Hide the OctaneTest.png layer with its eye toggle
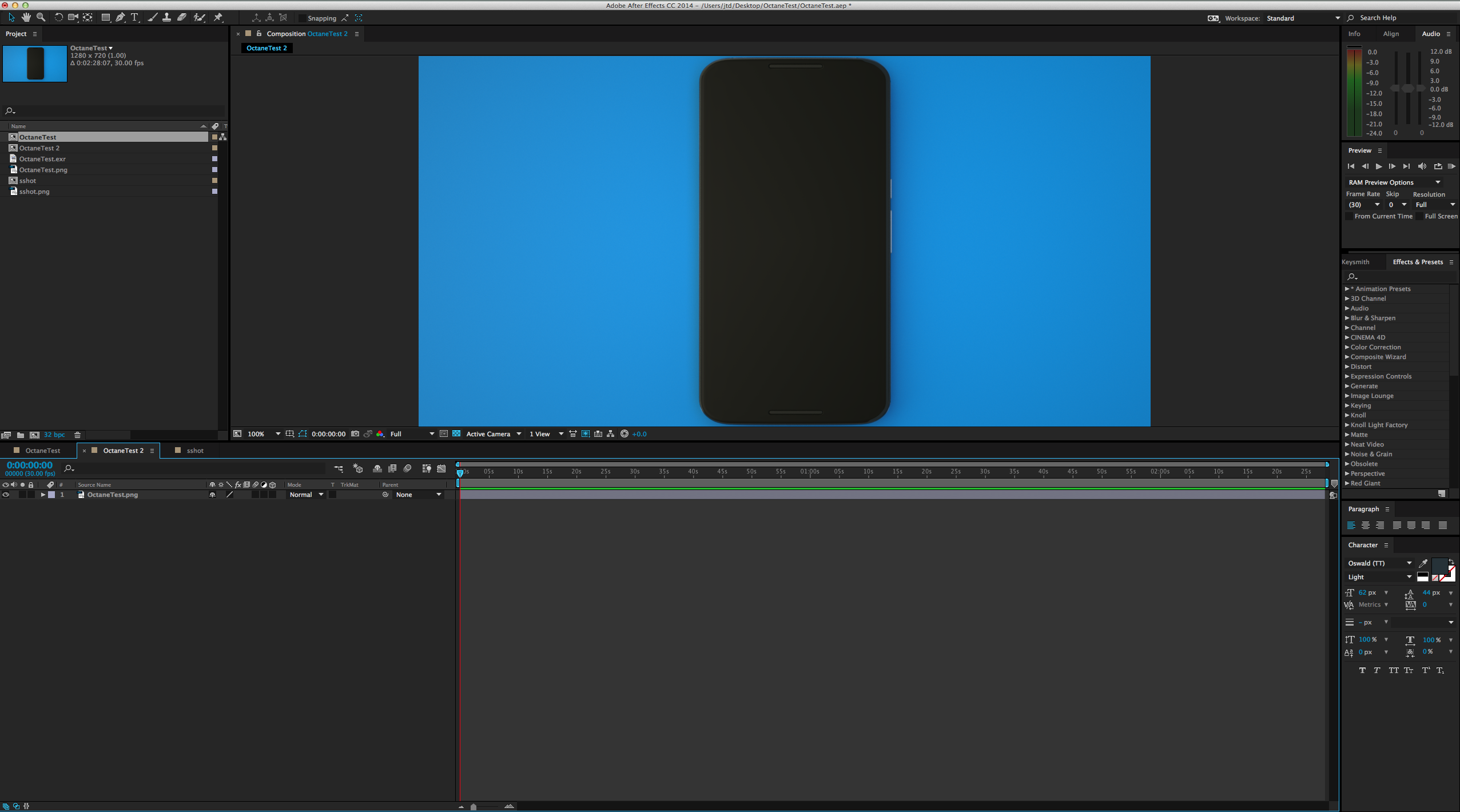1460x812 pixels. tap(6, 495)
